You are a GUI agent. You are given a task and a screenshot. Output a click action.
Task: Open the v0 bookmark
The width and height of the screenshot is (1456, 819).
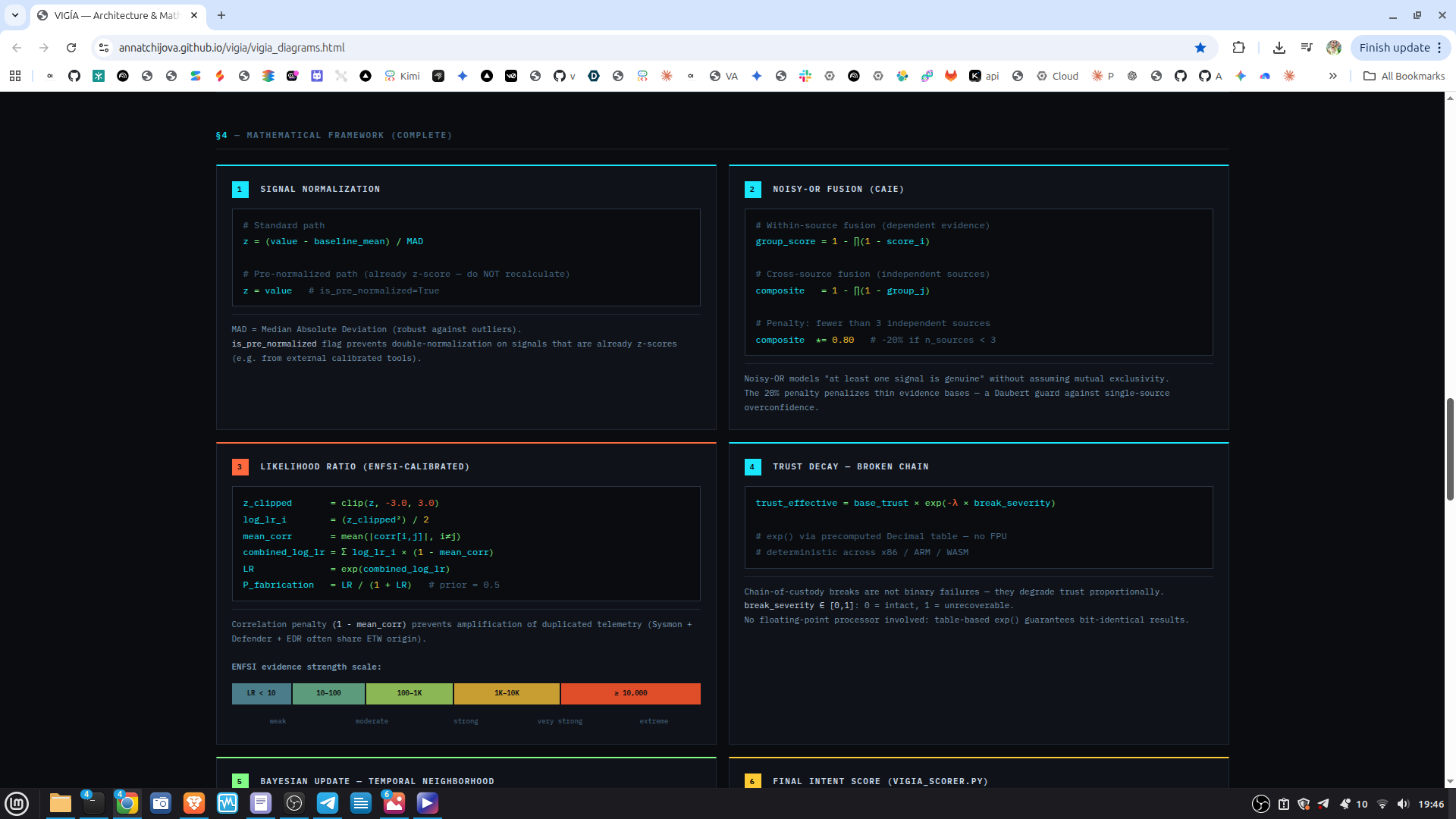click(511, 76)
